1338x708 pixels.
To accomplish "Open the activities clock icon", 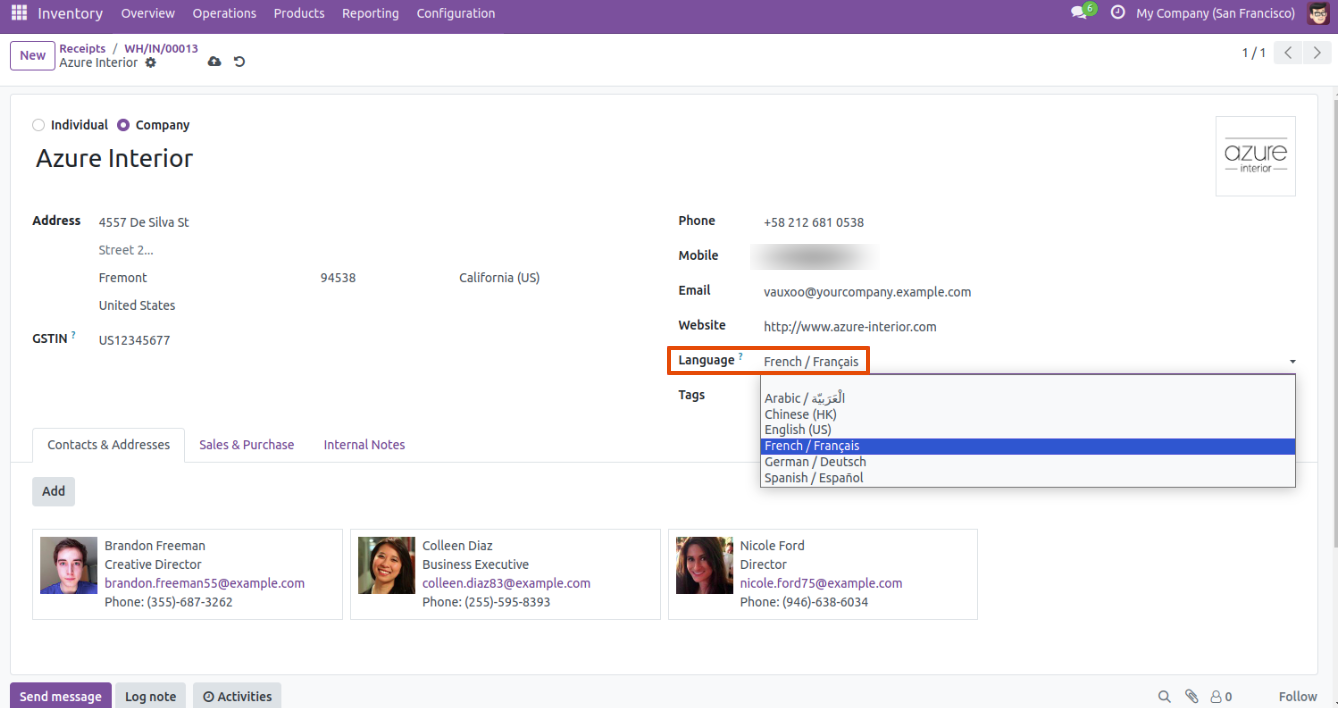I will (x=1117, y=14).
